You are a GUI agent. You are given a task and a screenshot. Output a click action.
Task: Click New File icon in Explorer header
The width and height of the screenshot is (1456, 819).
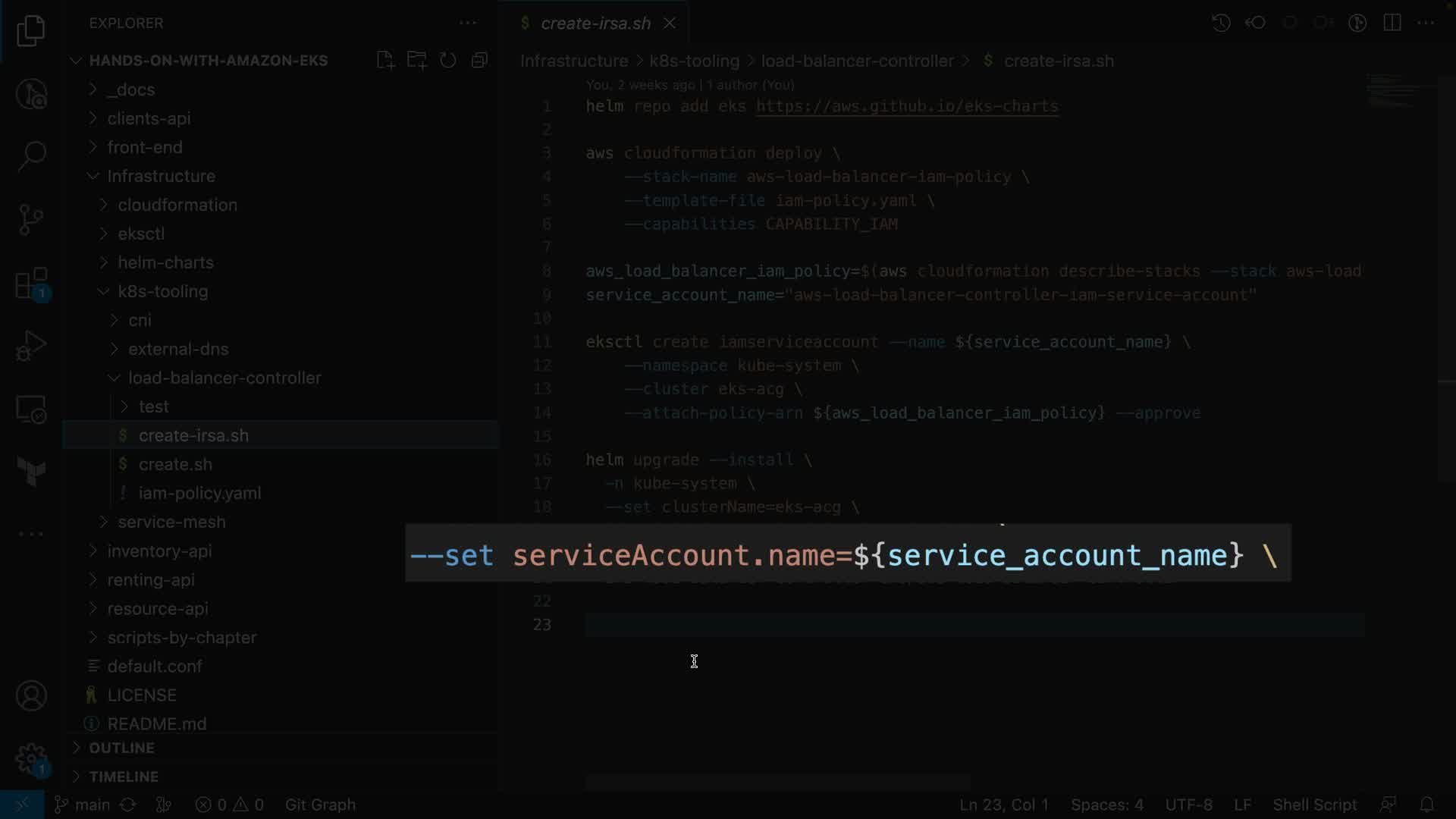click(385, 61)
